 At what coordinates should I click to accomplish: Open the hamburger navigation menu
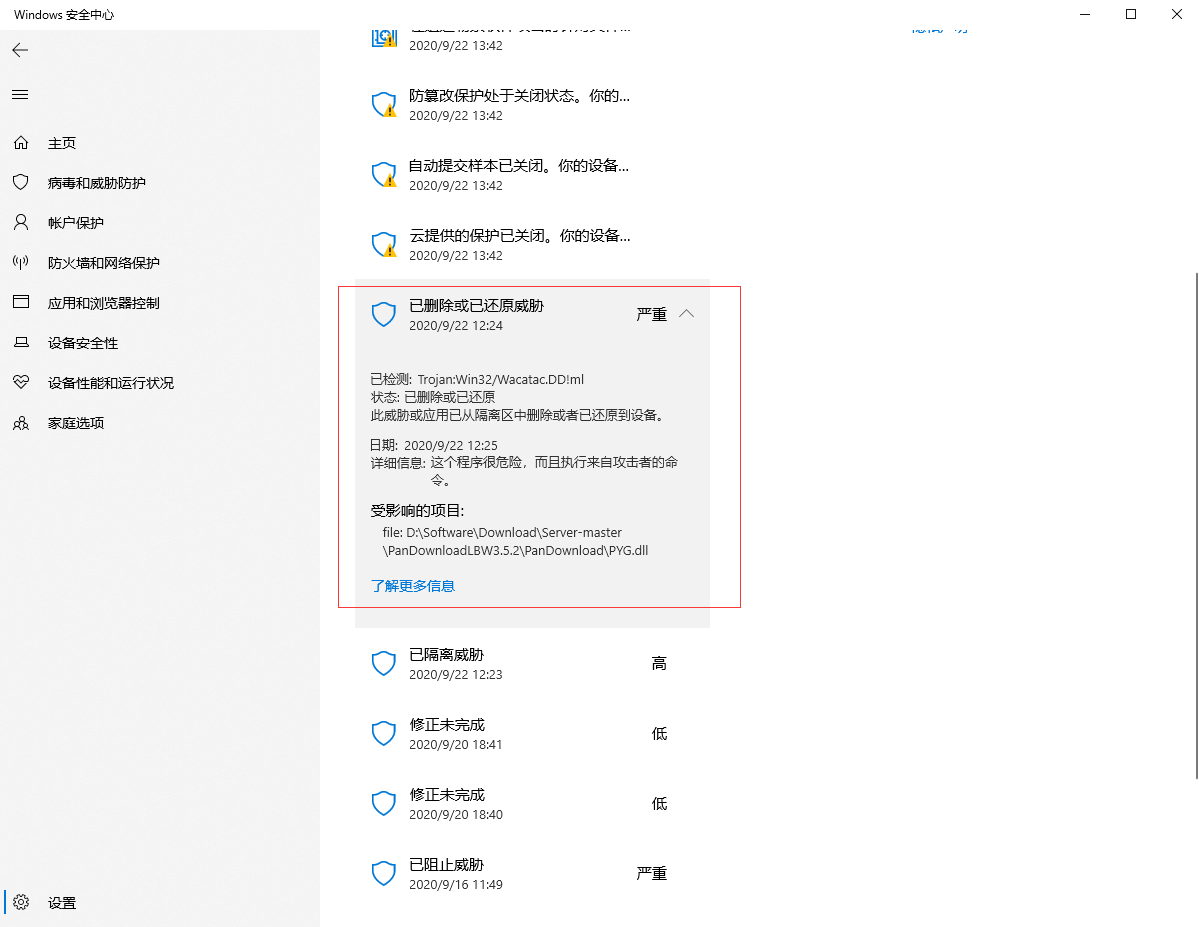point(19,94)
